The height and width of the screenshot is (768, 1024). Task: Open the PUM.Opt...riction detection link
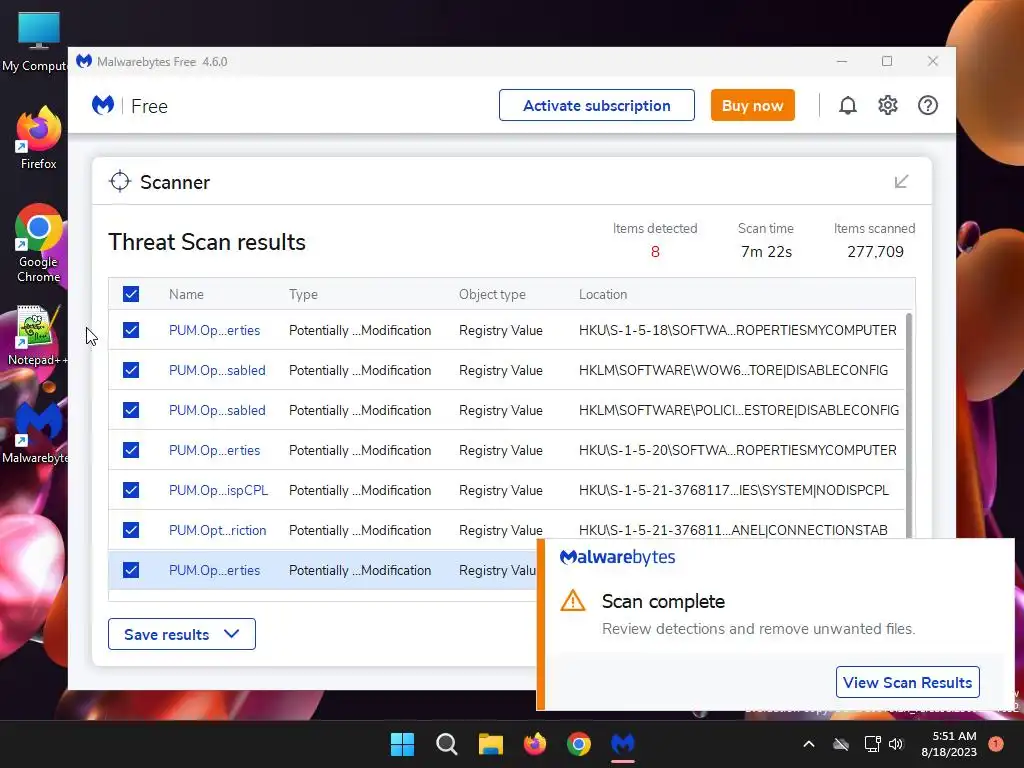tap(217, 530)
